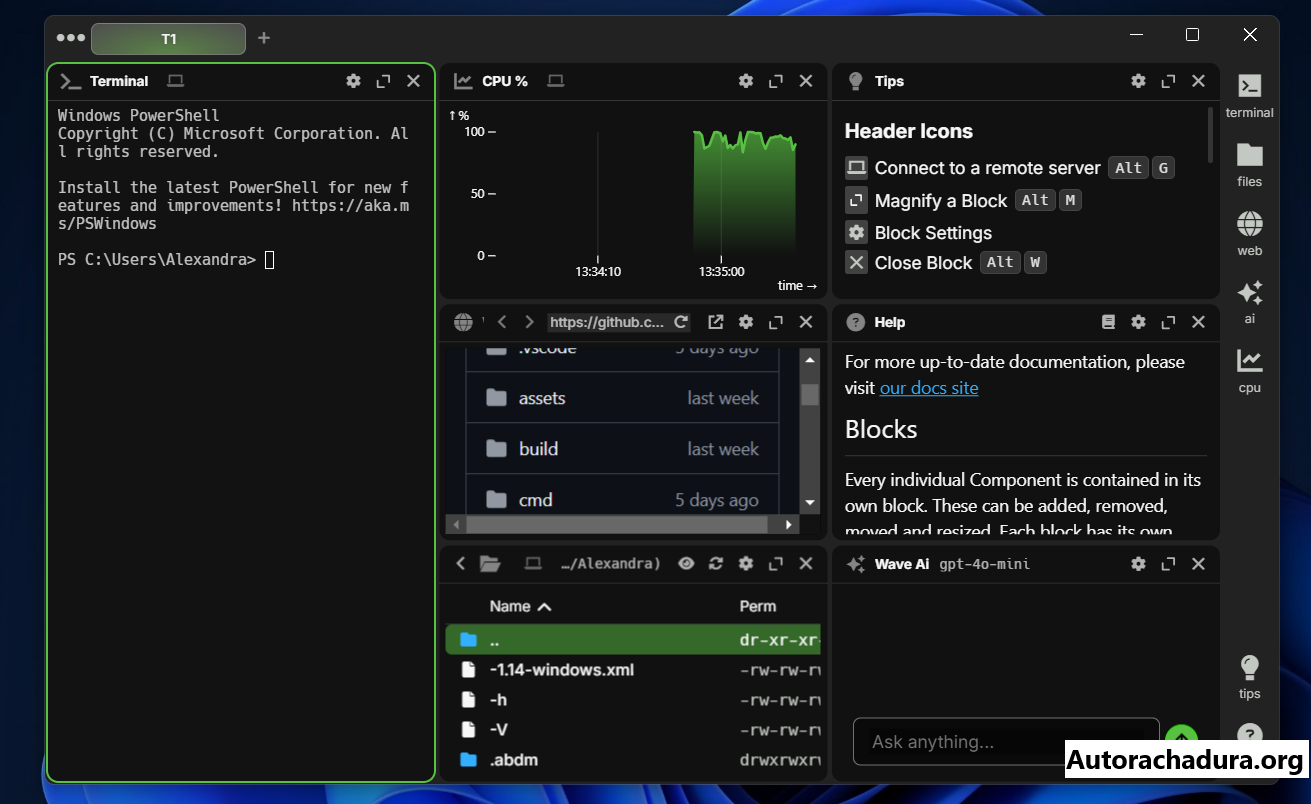The height and width of the screenshot is (804, 1311).
Task: Select the T1 tab
Action: (x=168, y=39)
